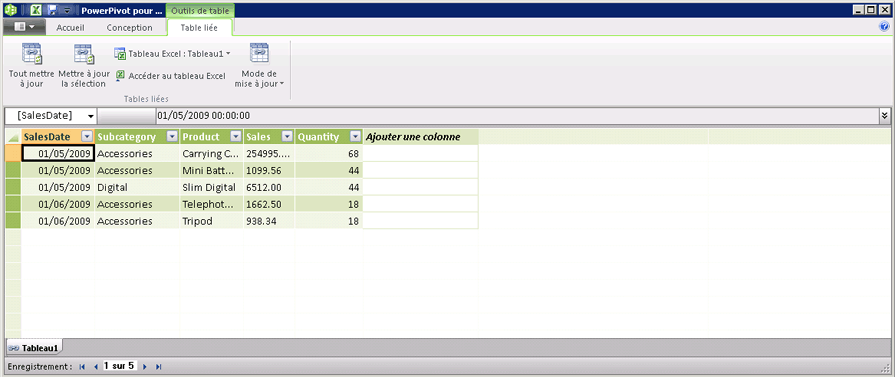
Task: Click the sales value 1099.56
Action: 269,170
